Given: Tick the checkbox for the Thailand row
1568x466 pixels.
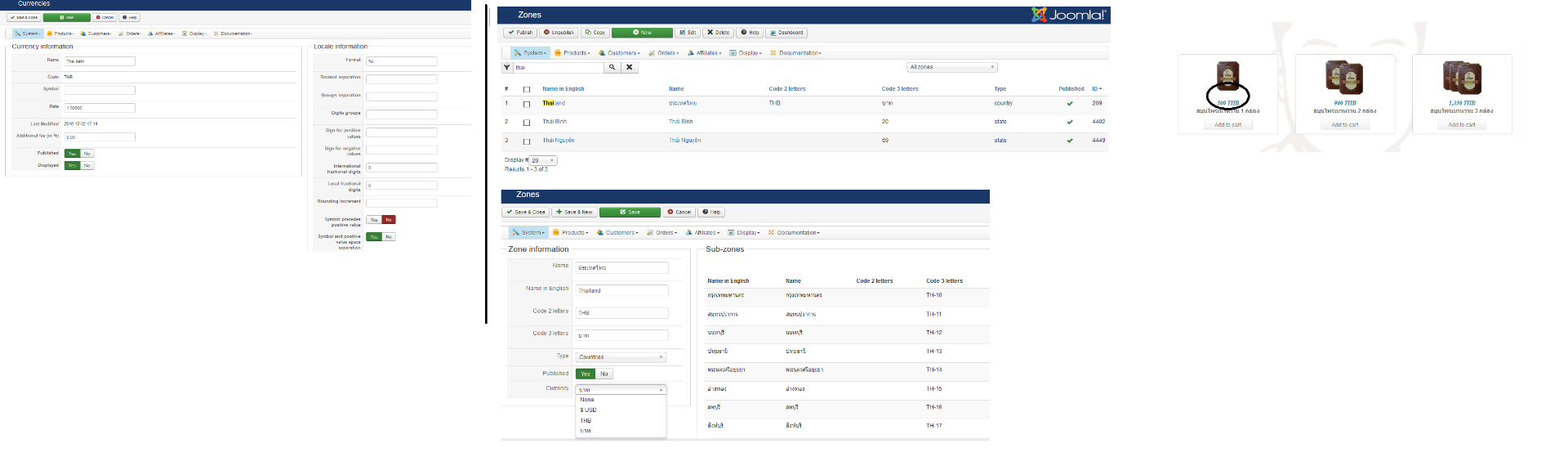Looking at the screenshot, I should [527, 105].
